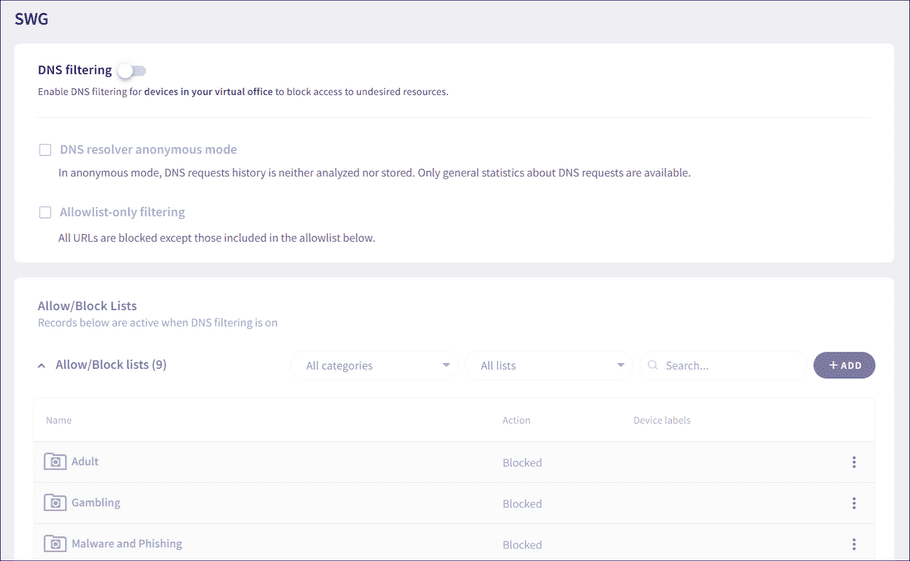Focus the Search field
This screenshot has height=561, width=910.
(723, 365)
